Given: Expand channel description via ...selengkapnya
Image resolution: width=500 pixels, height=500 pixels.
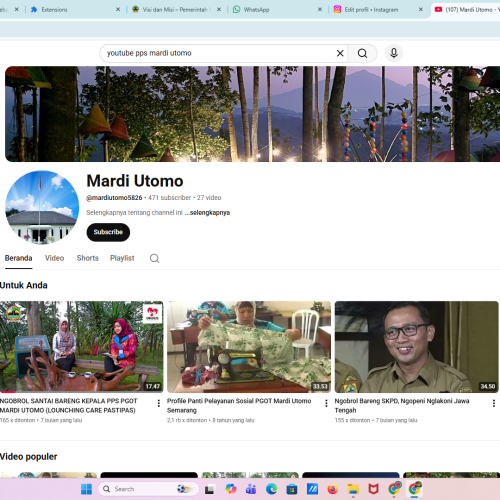Looking at the screenshot, I should point(207,213).
